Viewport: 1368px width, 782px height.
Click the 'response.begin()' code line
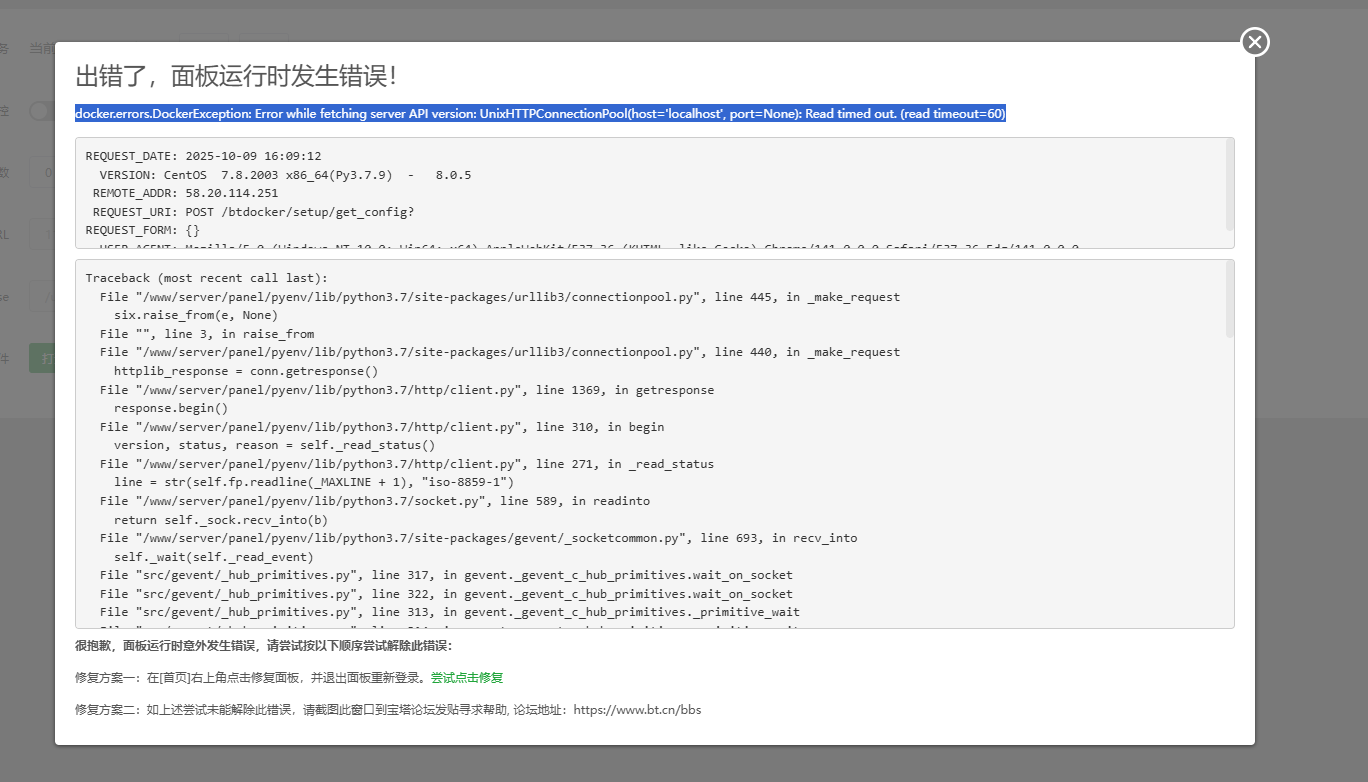pos(171,408)
